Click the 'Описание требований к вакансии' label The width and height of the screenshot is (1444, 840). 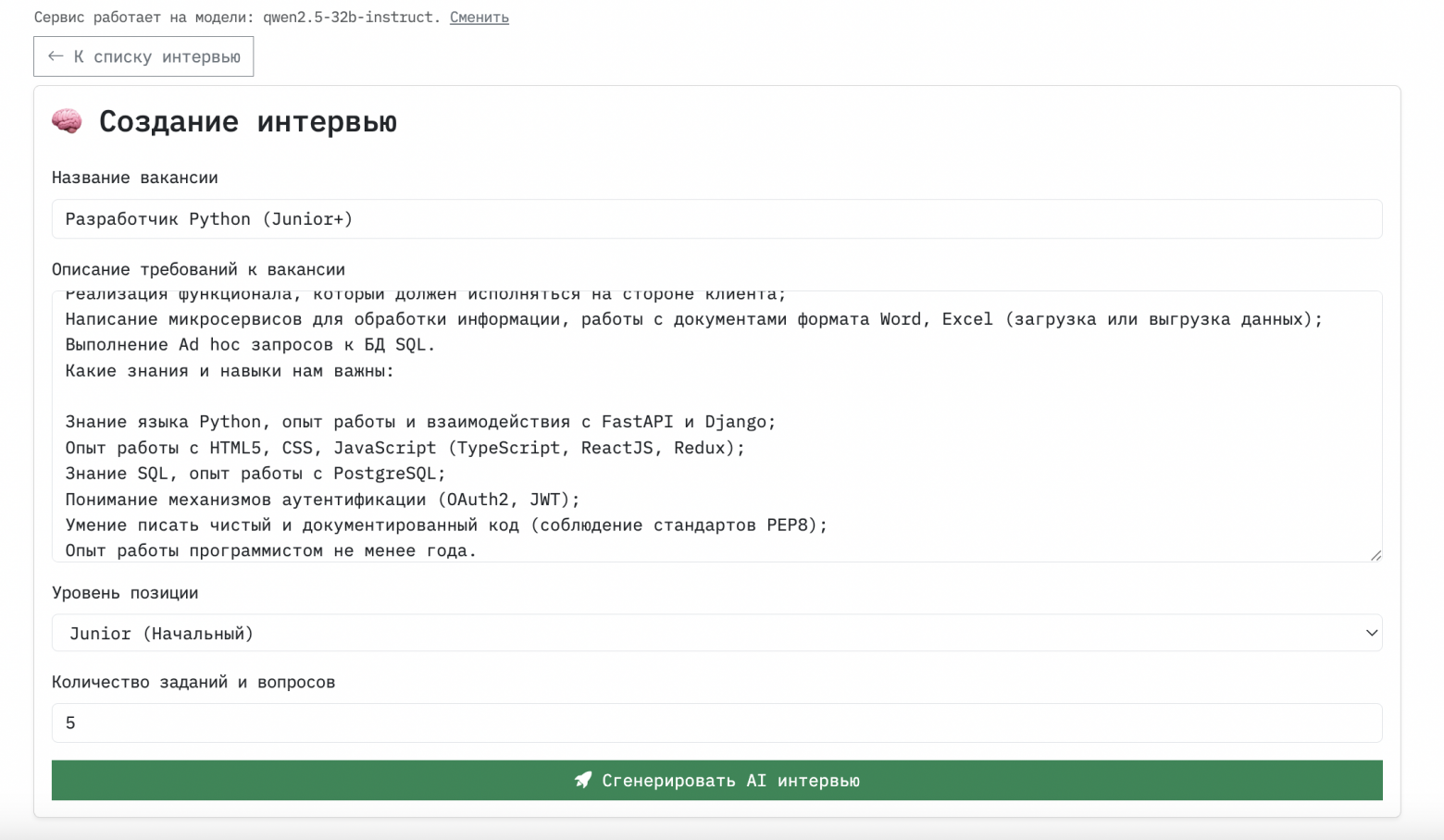click(197, 269)
